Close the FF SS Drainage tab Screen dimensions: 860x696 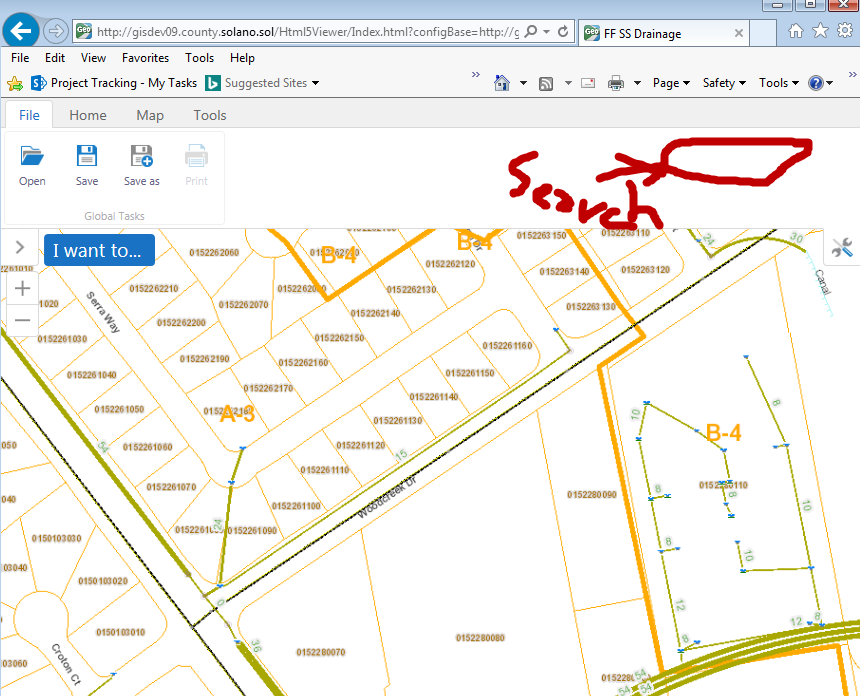739,33
